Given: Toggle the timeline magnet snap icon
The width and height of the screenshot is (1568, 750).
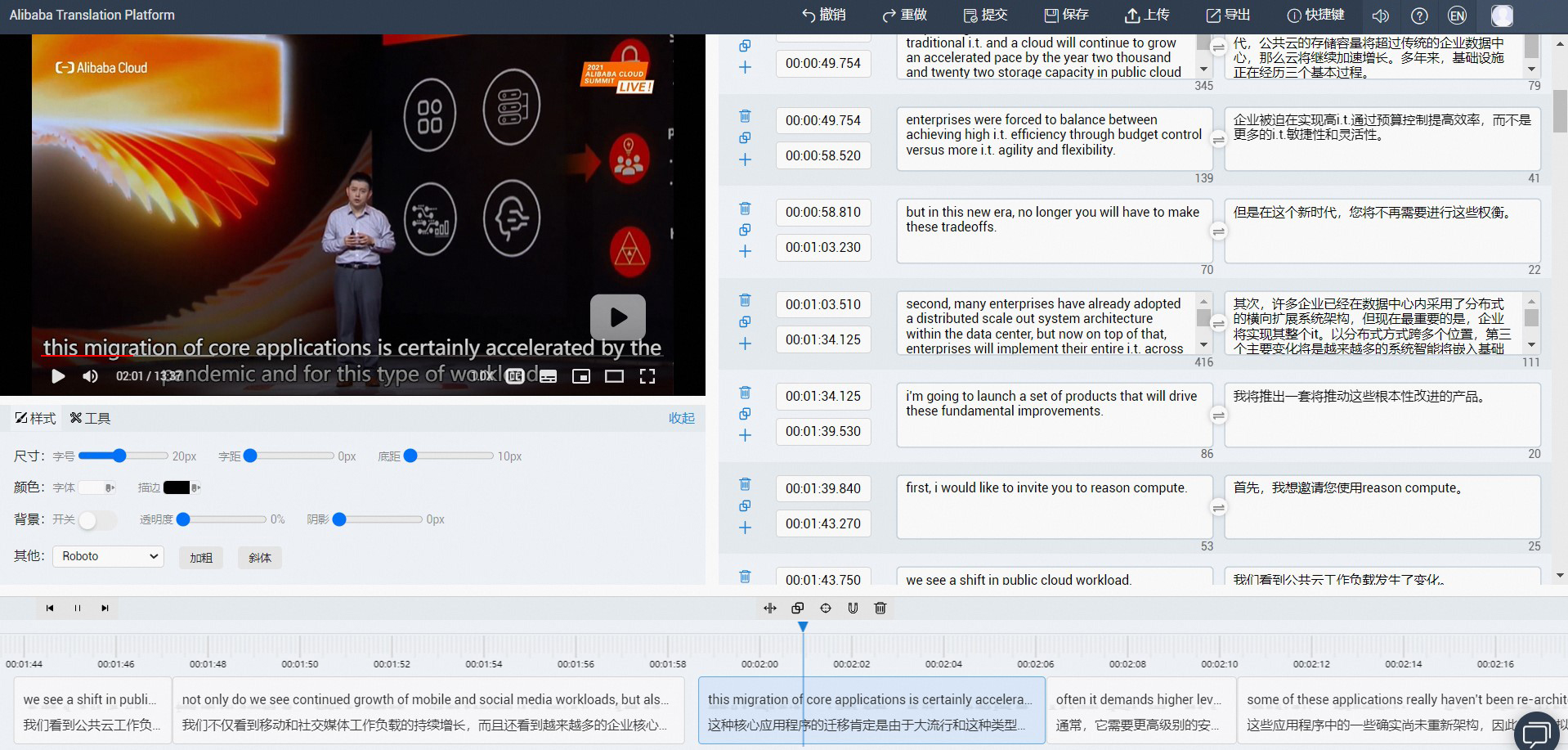Looking at the screenshot, I should (853, 608).
